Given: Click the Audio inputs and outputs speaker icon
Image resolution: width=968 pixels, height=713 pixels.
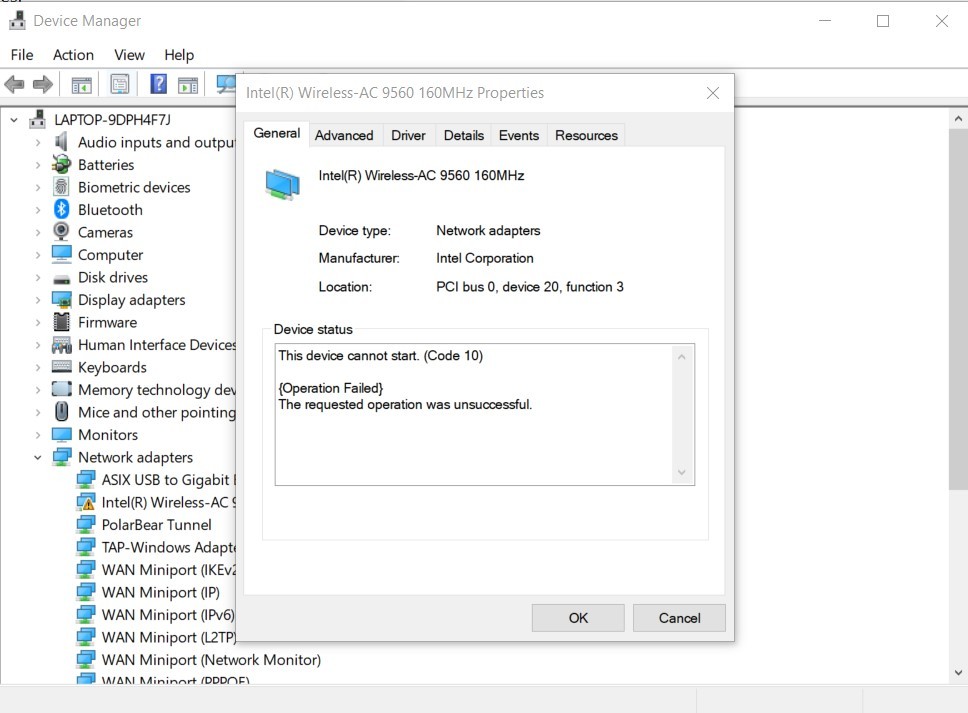Looking at the screenshot, I should 61,142.
